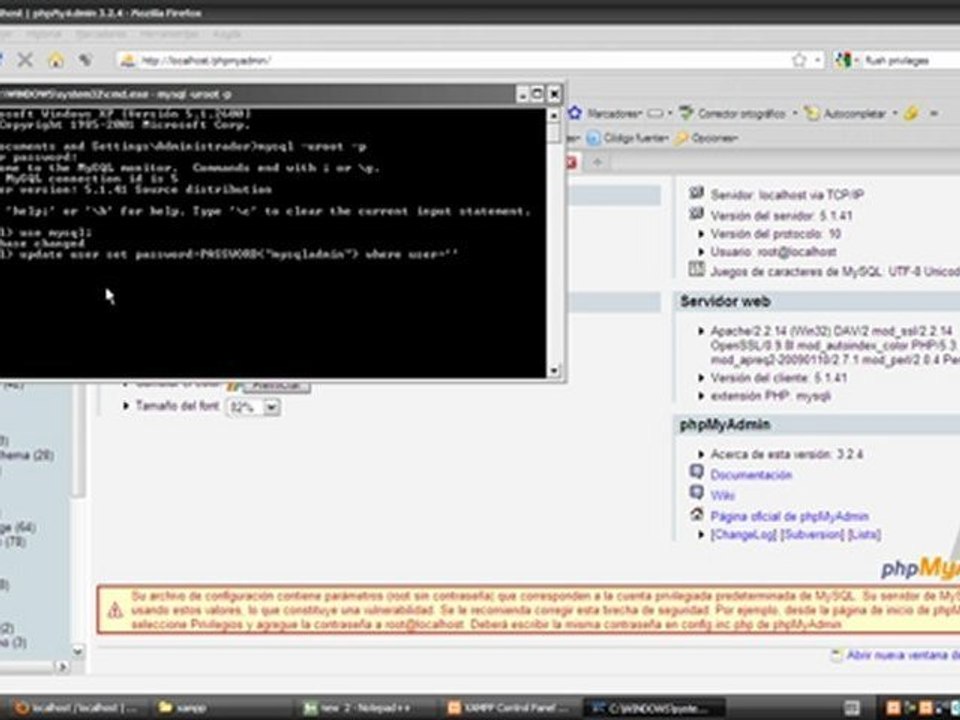The height and width of the screenshot is (720, 960).
Task: Go to the Firefox home page icon
Action: (56, 59)
